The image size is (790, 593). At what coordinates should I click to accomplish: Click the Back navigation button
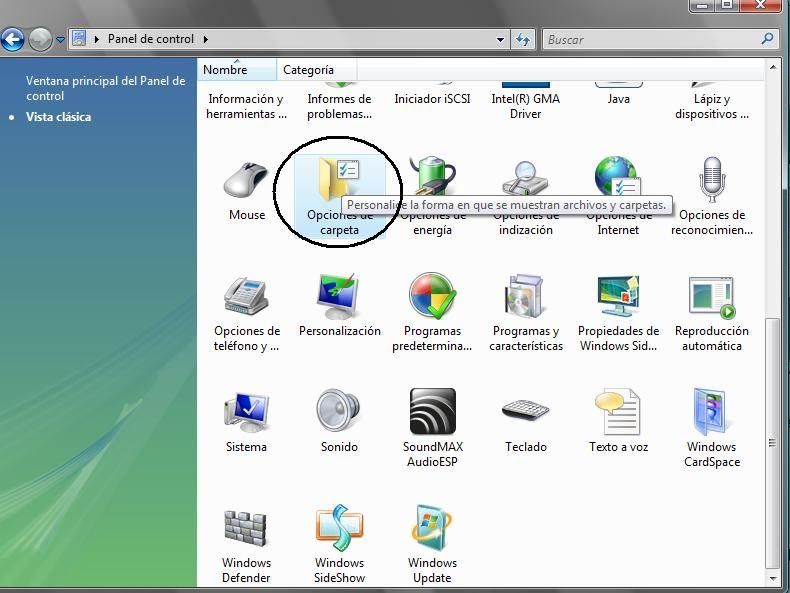pyautogui.click(x=12, y=39)
